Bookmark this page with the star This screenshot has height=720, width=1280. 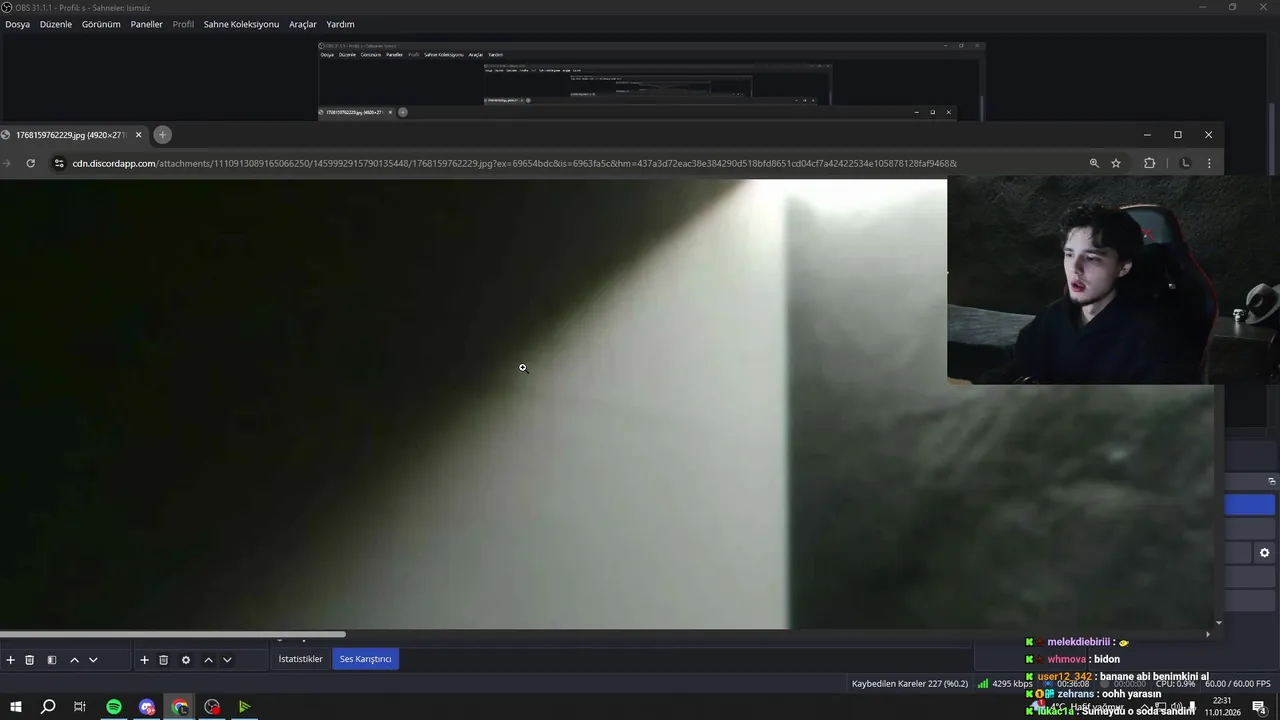click(1116, 163)
